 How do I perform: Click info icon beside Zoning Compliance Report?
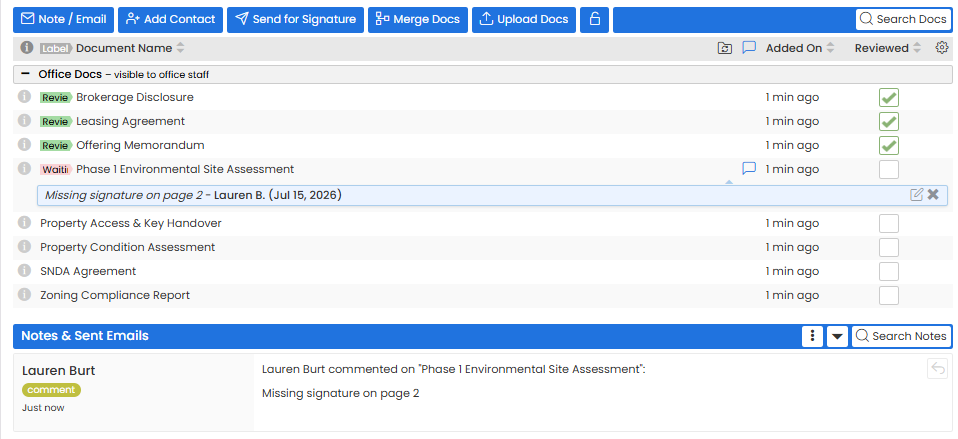(24, 294)
